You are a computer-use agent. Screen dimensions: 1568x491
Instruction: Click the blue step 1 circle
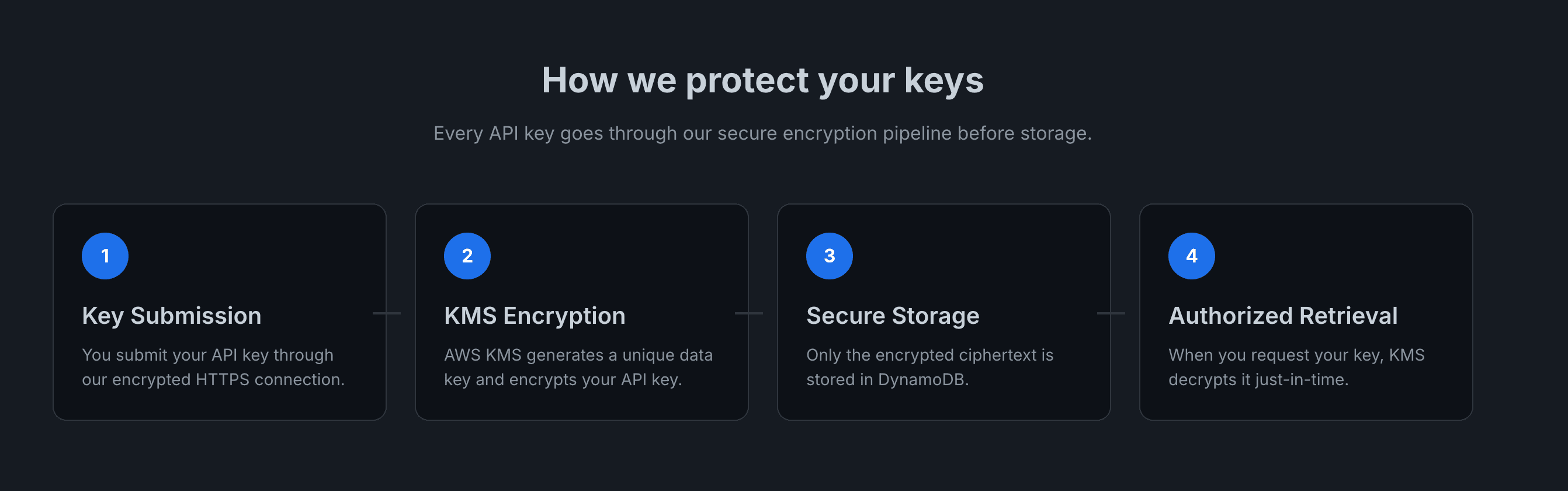pyautogui.click(x=105, y=256)
